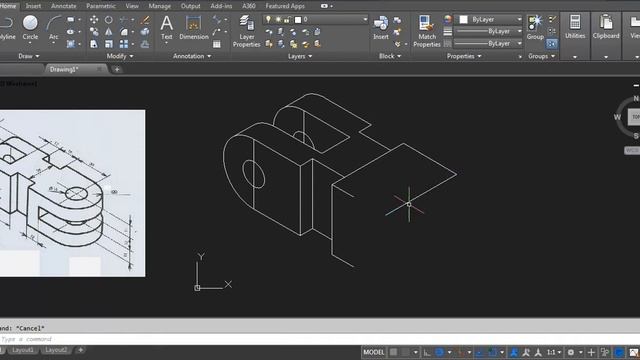The image size is (640, 360).
Task: Open Layer Properties manager
Action: tap(247, 31)
